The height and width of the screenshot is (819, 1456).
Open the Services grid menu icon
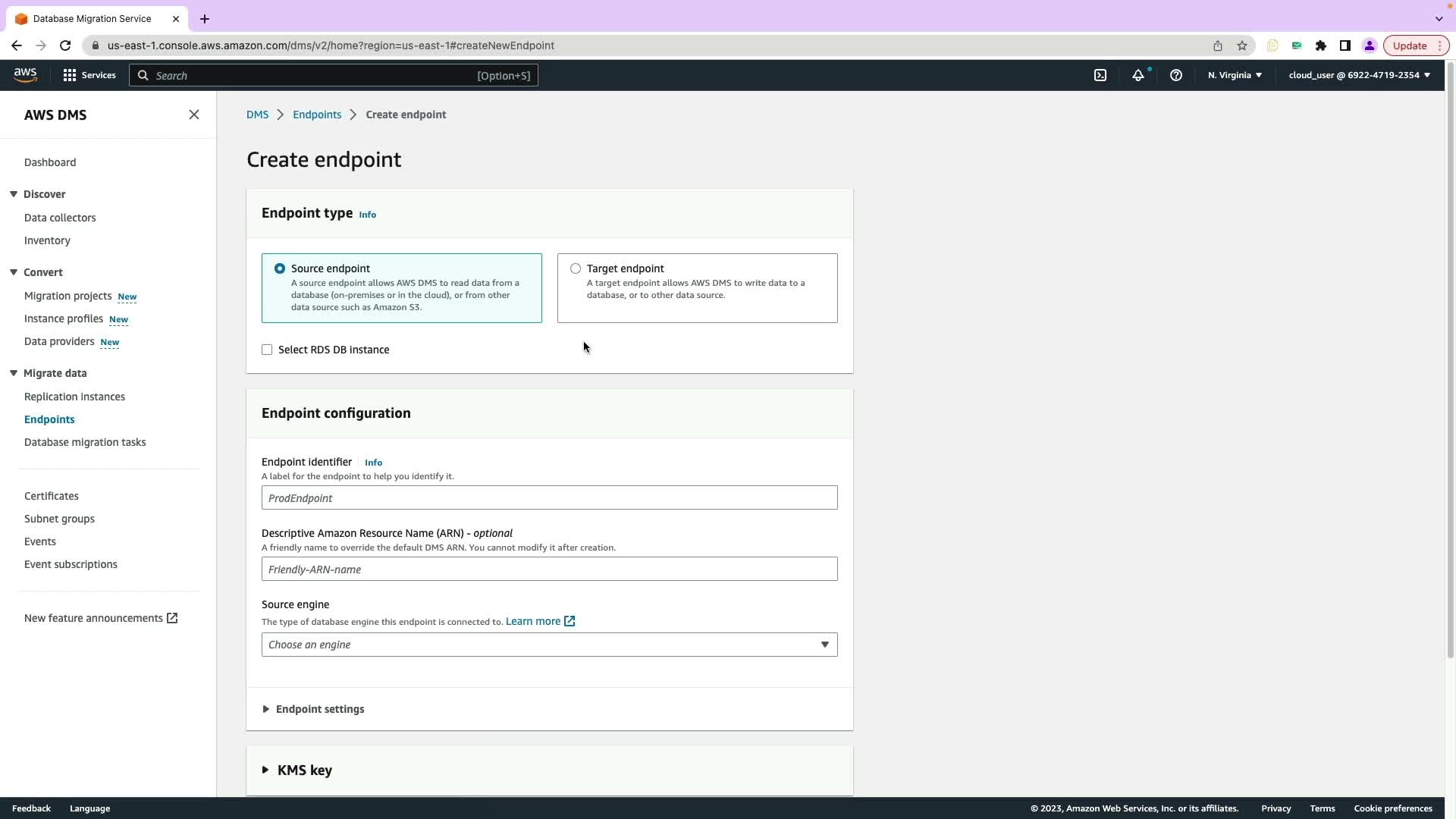tap(70, 75)
